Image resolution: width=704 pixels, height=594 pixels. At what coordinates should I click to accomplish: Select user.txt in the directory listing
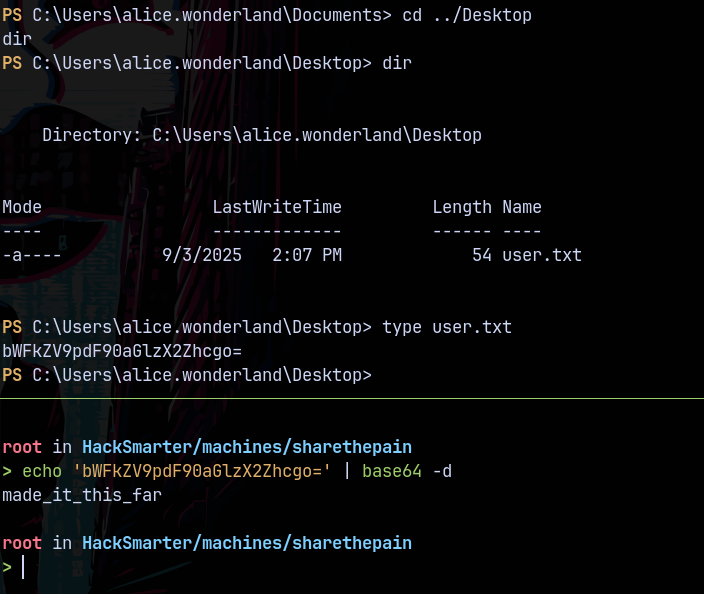point(541,255)
